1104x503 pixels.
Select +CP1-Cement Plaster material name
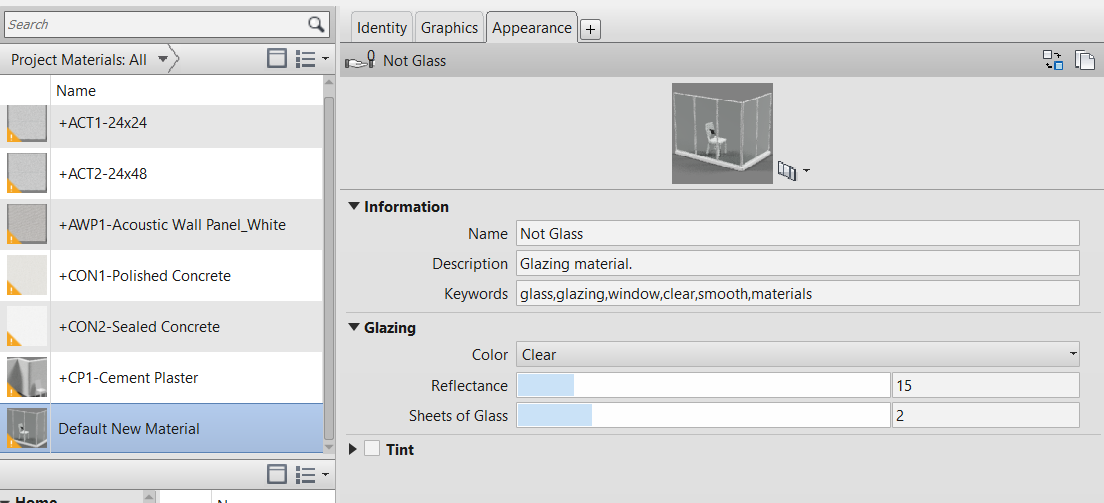(128, 378)
